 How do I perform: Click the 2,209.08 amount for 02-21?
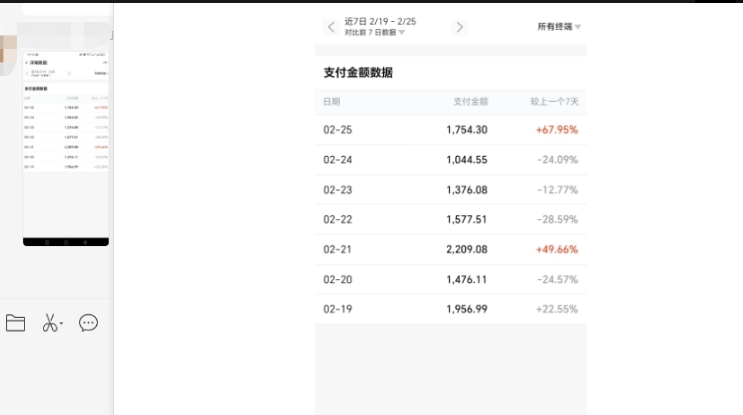point(466,250)
